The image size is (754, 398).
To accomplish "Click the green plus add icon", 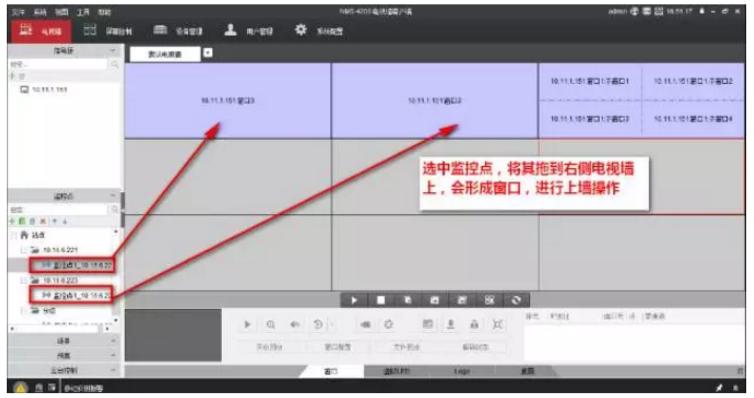I will pos(13,221).
